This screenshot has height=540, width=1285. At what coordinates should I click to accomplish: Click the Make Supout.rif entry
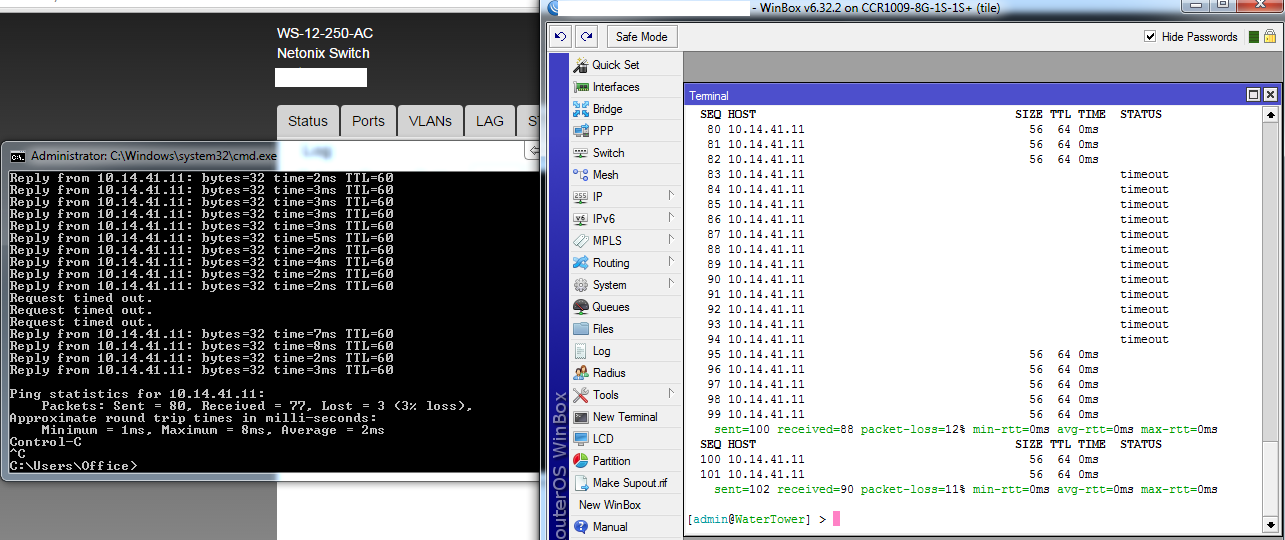[x=629, y=483]
